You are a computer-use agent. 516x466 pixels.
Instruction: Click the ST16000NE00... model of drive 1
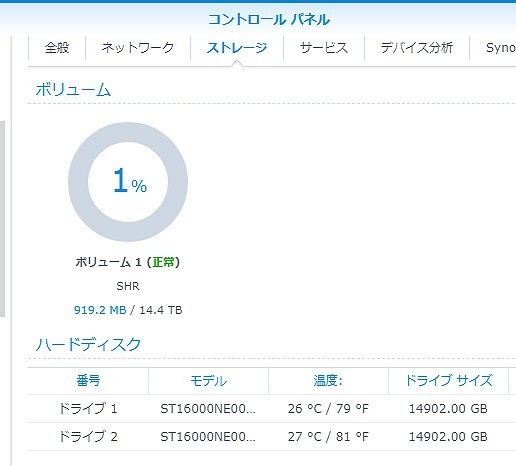(208, 409)
